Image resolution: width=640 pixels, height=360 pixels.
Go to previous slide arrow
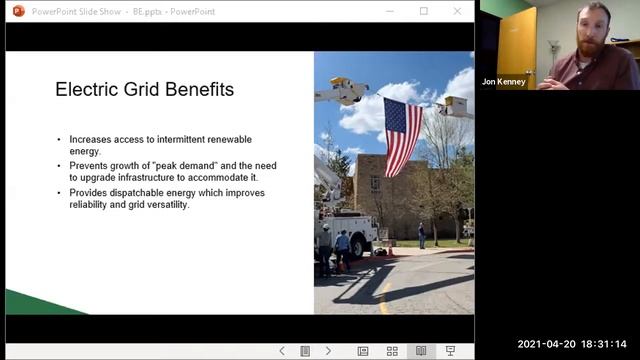(282, 351)
